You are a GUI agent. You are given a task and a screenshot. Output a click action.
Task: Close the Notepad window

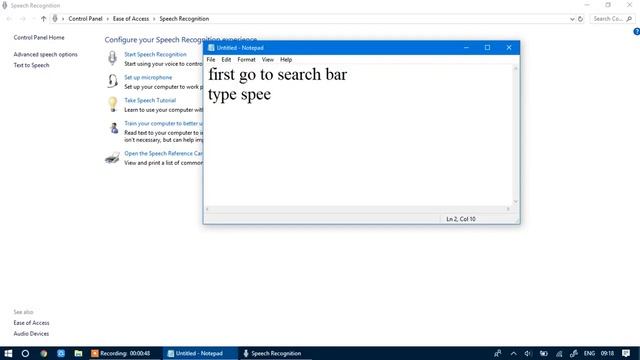click(x=509, y=48)
